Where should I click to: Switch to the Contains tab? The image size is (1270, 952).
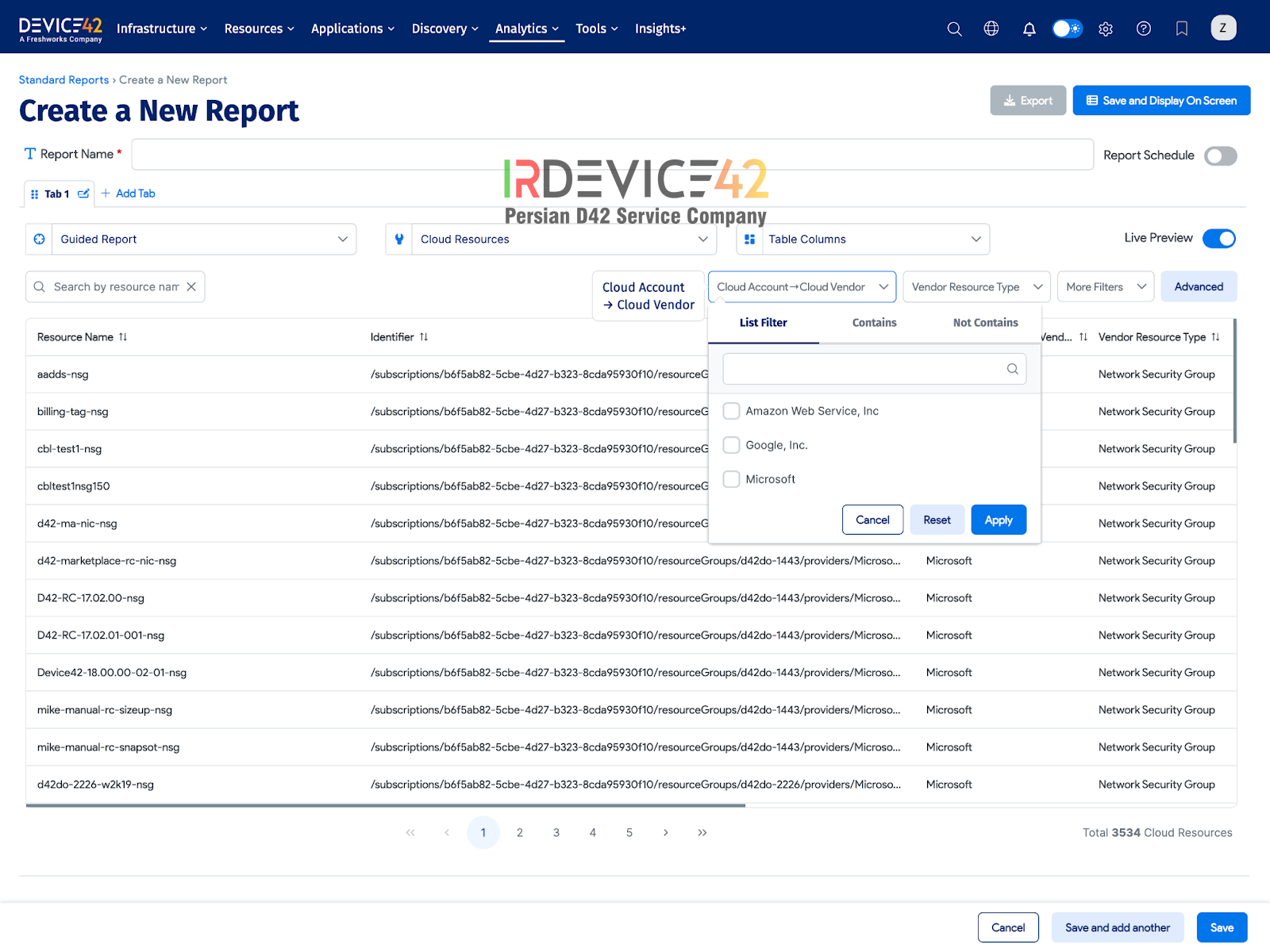coord(875,323)
